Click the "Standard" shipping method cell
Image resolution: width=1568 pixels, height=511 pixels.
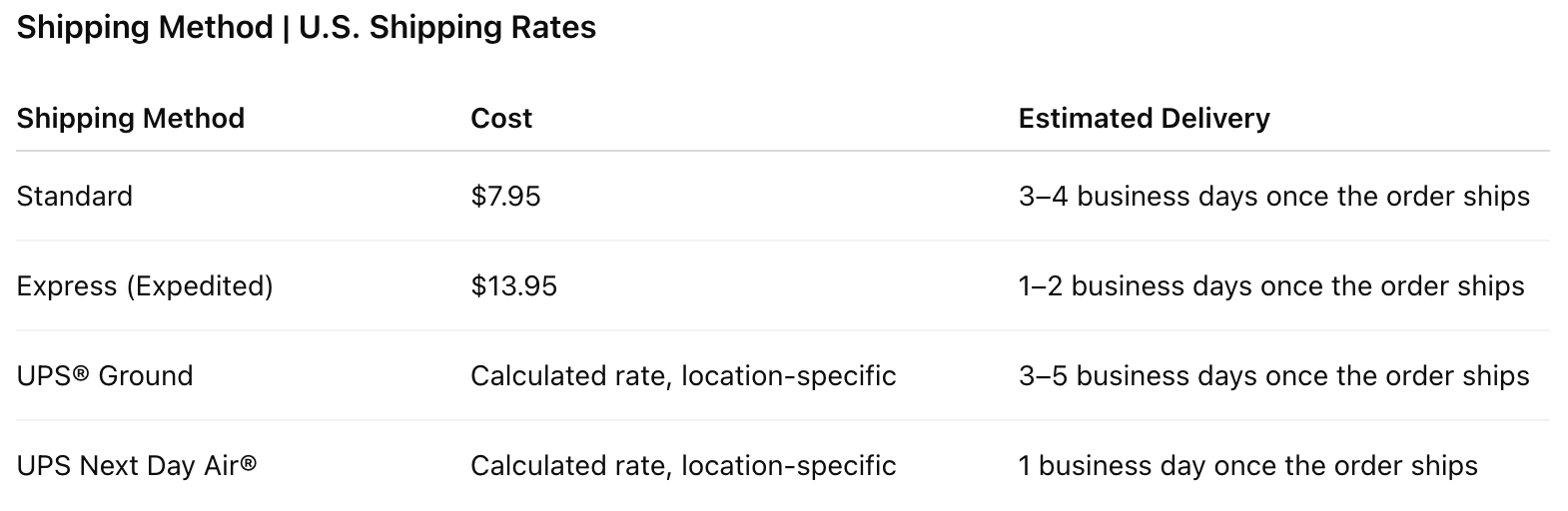[x=75, y=196]
